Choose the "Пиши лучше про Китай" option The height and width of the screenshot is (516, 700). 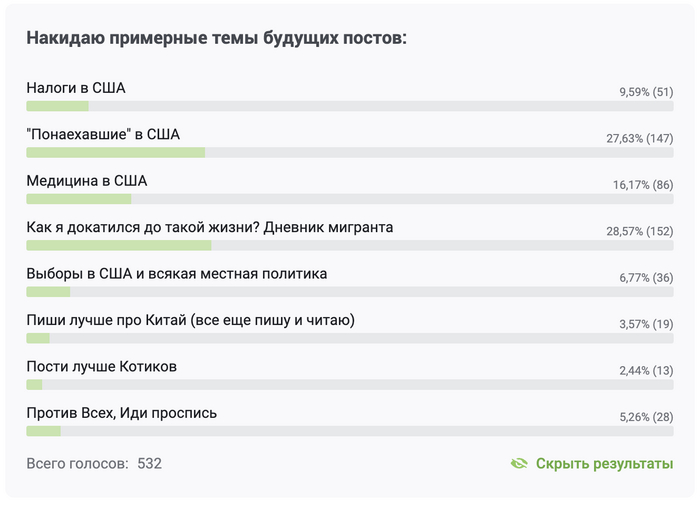pyautogui.click(x=191, y=320)
